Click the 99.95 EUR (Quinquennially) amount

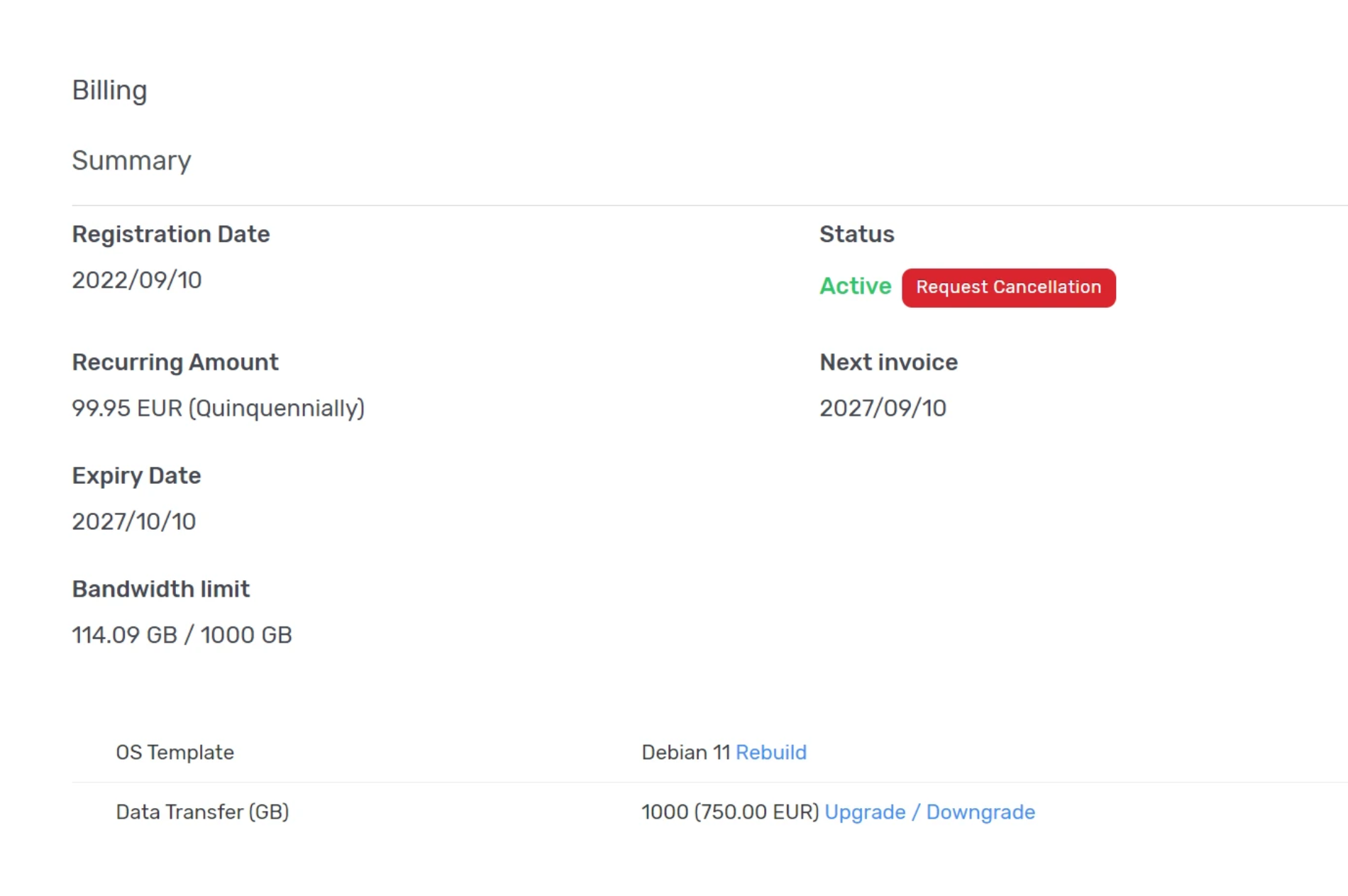point(218,408)
